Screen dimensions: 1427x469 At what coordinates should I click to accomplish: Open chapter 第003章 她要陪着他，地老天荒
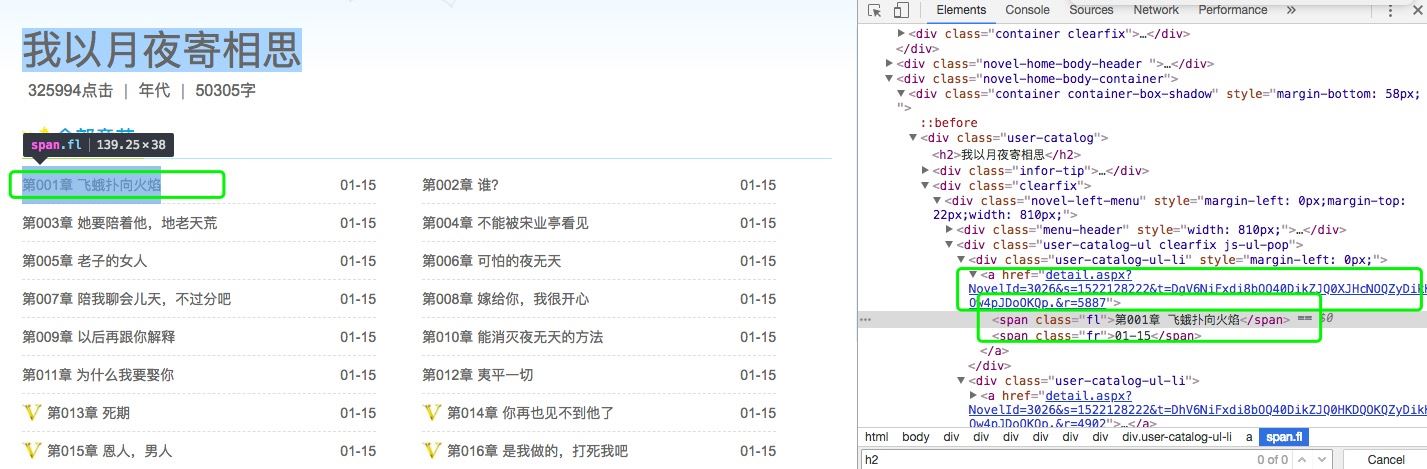tap(119, 223)
